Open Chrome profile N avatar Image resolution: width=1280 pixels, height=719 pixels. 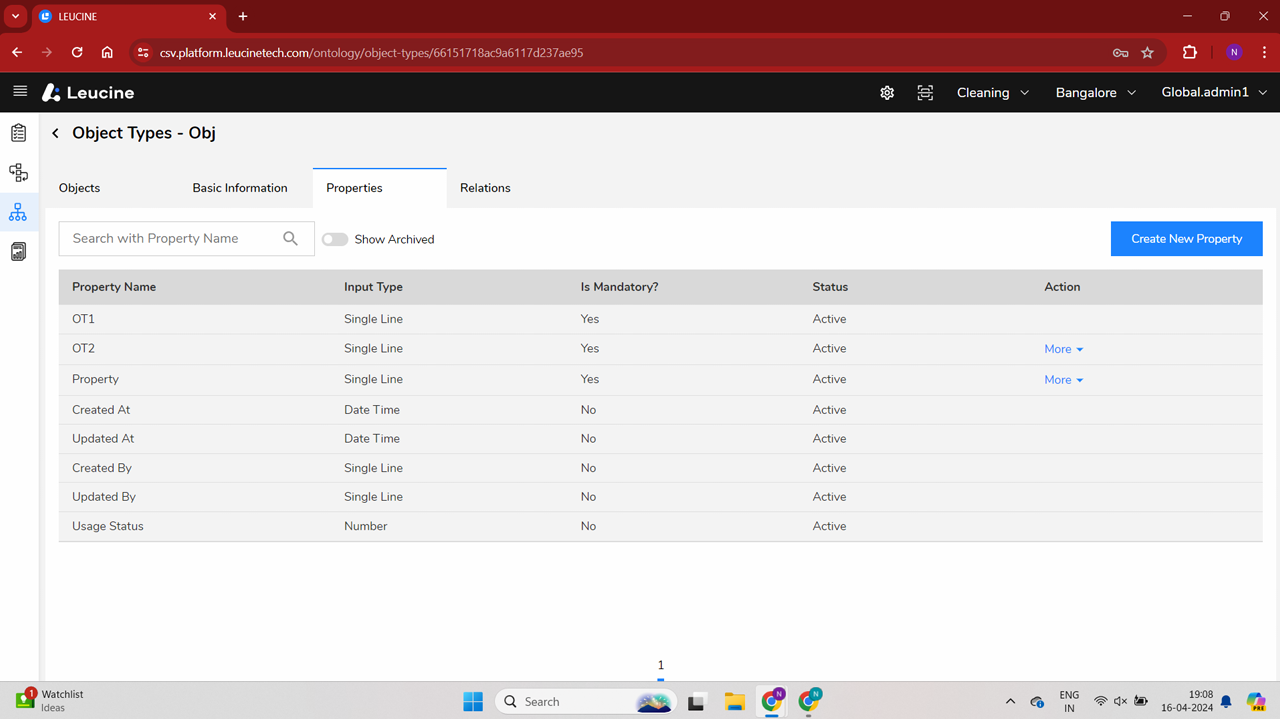[1234, 52]
